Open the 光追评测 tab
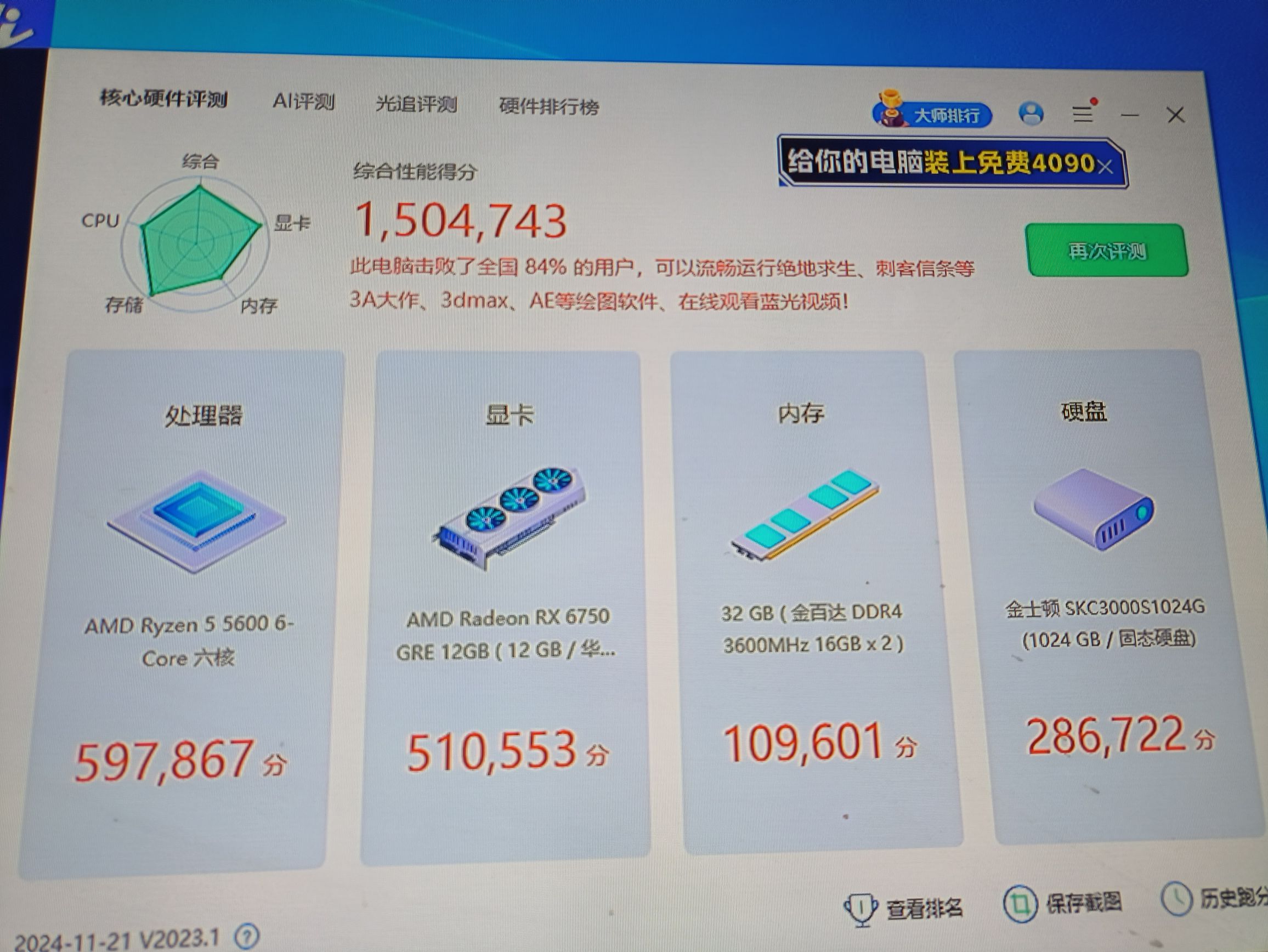The height and width of the screenshot is (952, 1268). coord(416,104)
